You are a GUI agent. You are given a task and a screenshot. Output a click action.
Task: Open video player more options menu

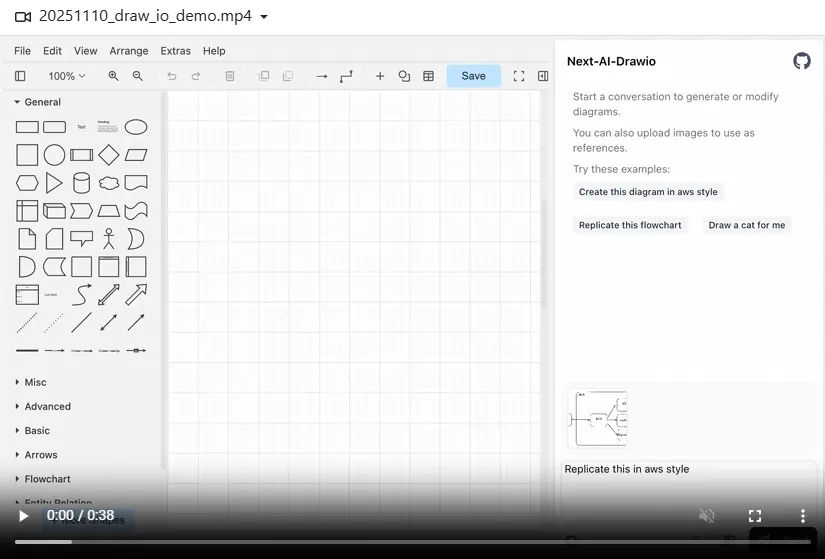tap(802, 516)
